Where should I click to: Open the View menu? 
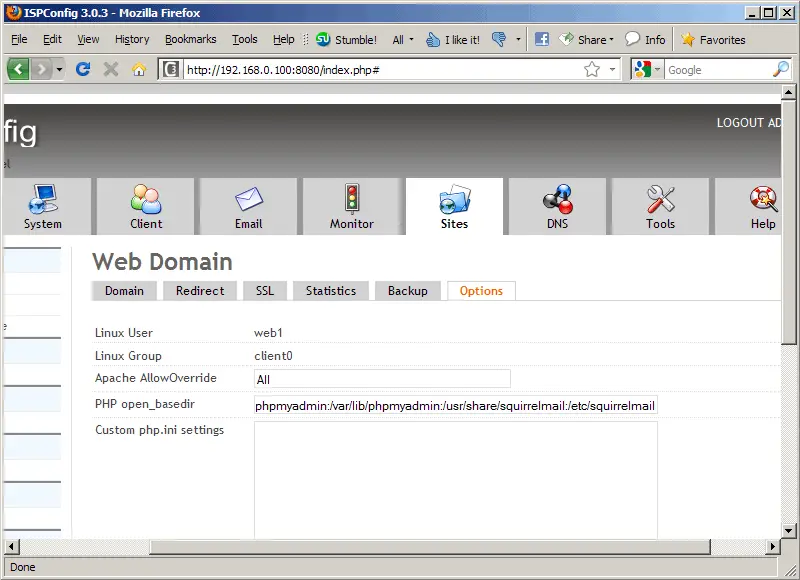88,39
